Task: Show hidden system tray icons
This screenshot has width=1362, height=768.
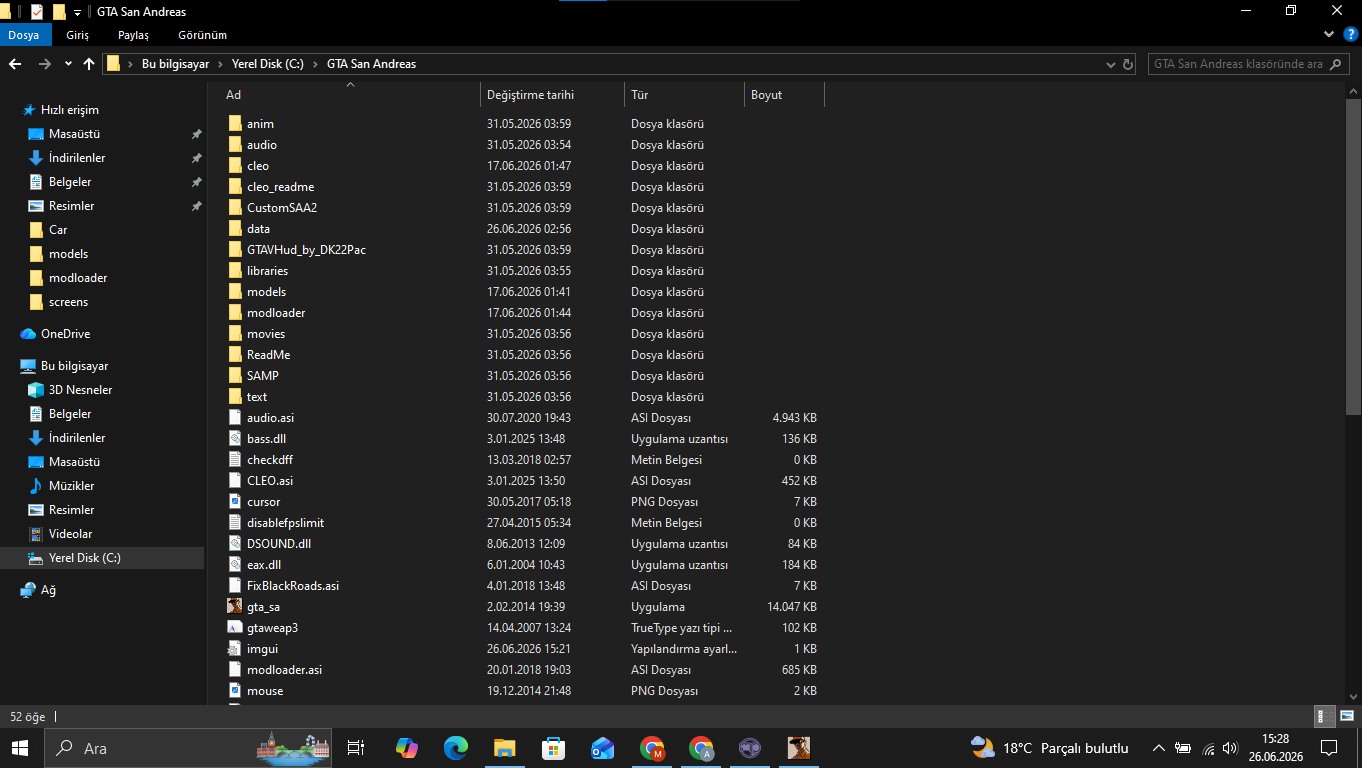Action: pos(1159,748)
